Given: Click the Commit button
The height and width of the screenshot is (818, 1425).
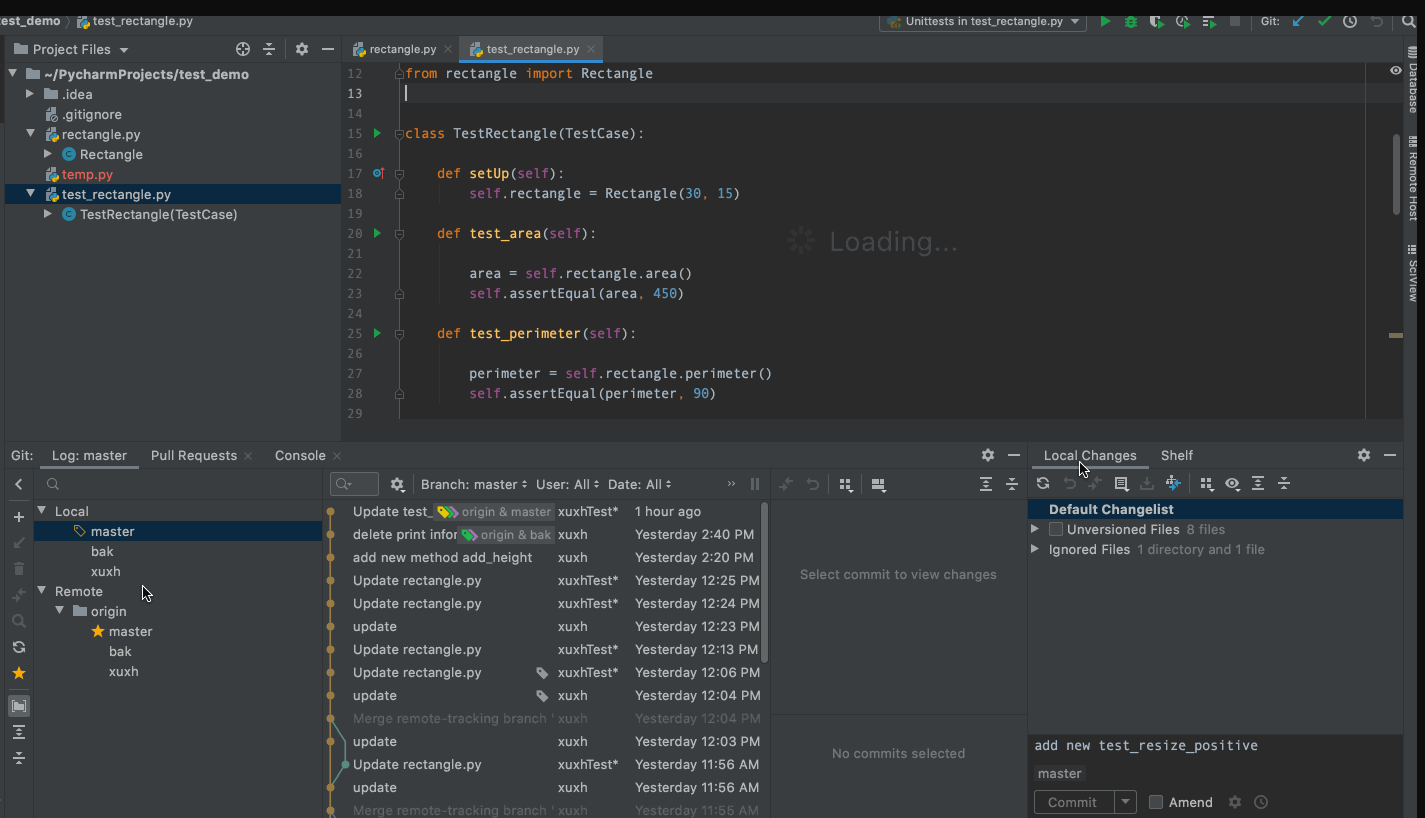Looking at the screenshot, I should [1073, 802].
